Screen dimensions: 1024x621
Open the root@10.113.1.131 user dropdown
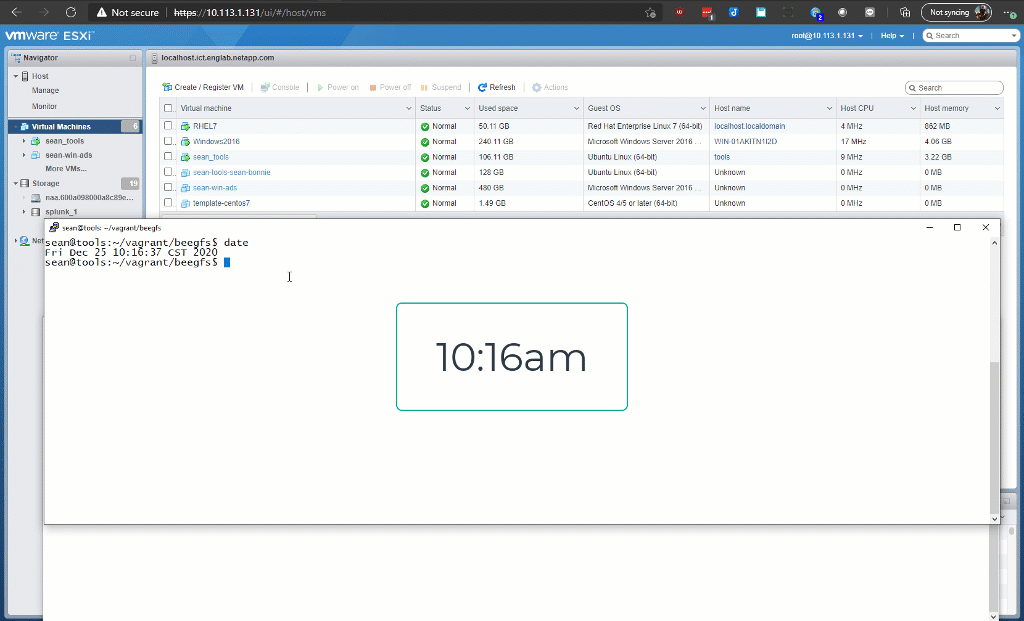point(827,36)
